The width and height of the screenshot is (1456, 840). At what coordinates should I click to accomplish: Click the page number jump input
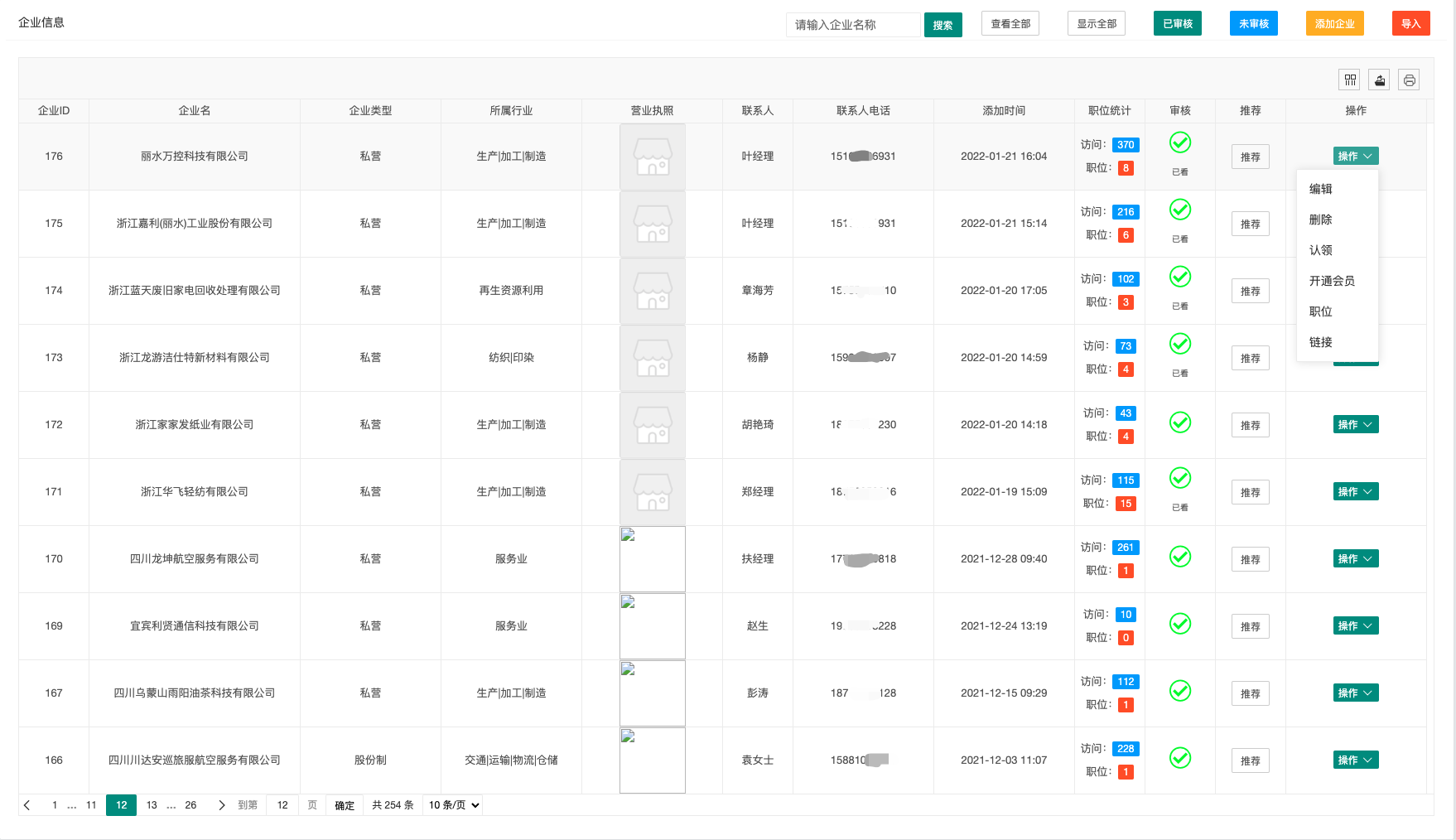(x=282, y=805)
